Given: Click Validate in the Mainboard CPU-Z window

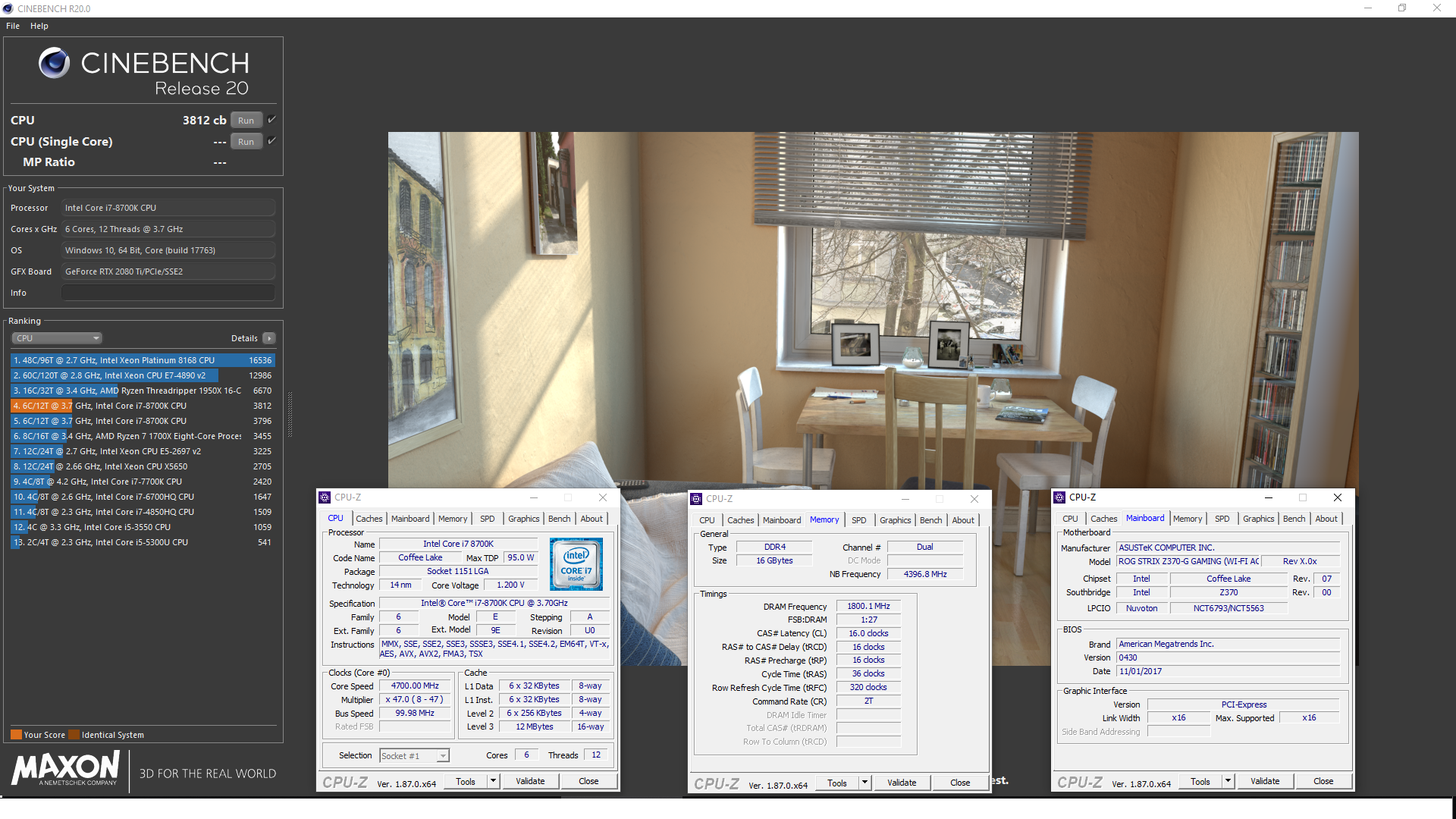Looking at the screenshot, I should 1264,781.
